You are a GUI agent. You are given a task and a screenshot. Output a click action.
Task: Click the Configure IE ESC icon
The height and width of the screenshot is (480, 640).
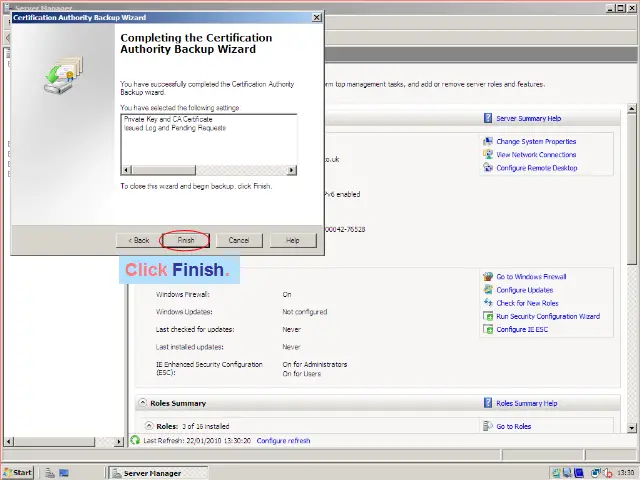(x=488, y=329)
